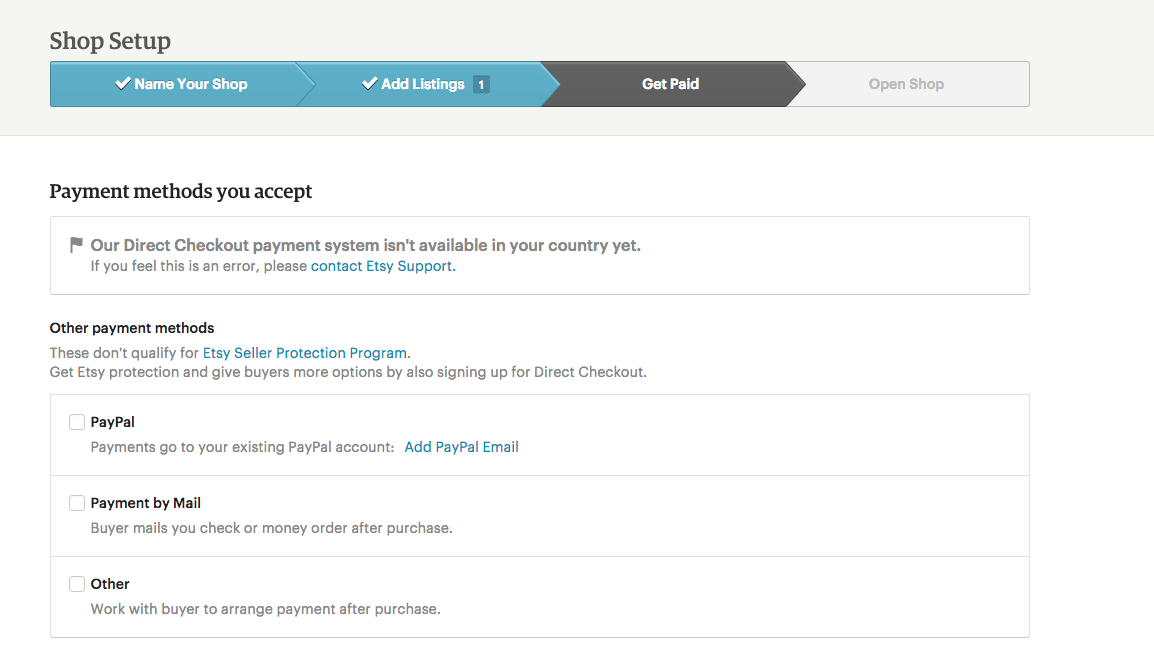The width and height of the screenshot is (1154, 650).
Task: Click the listings count badge showing 1
Action: pos(481,85)
